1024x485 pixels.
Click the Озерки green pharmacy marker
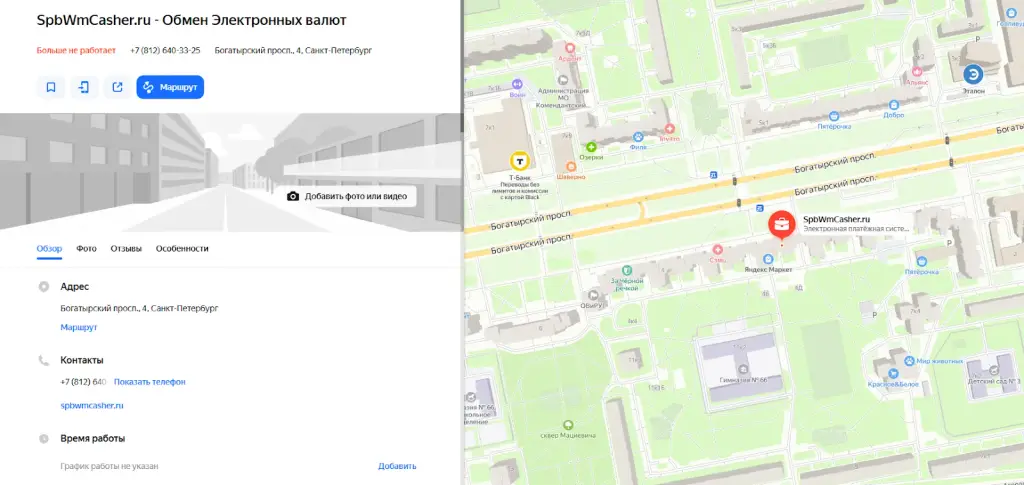(x=592, y=148)
